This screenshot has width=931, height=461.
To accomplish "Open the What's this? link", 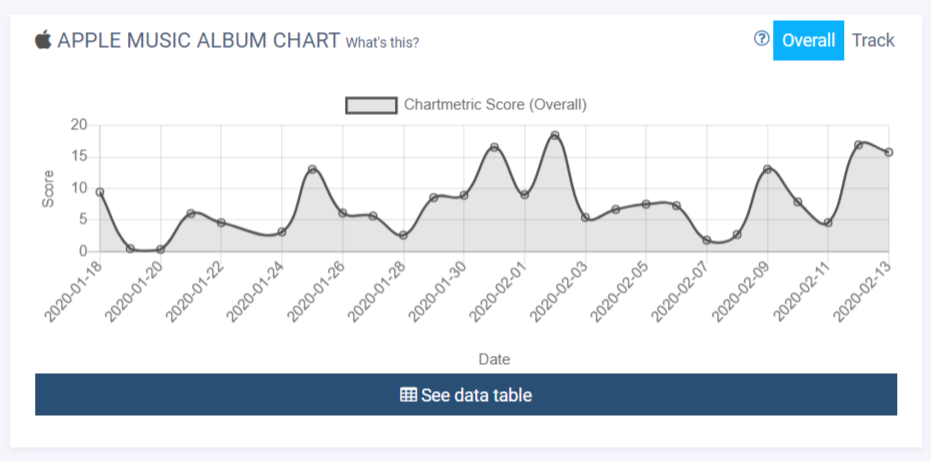I will [x=382, y=42].
